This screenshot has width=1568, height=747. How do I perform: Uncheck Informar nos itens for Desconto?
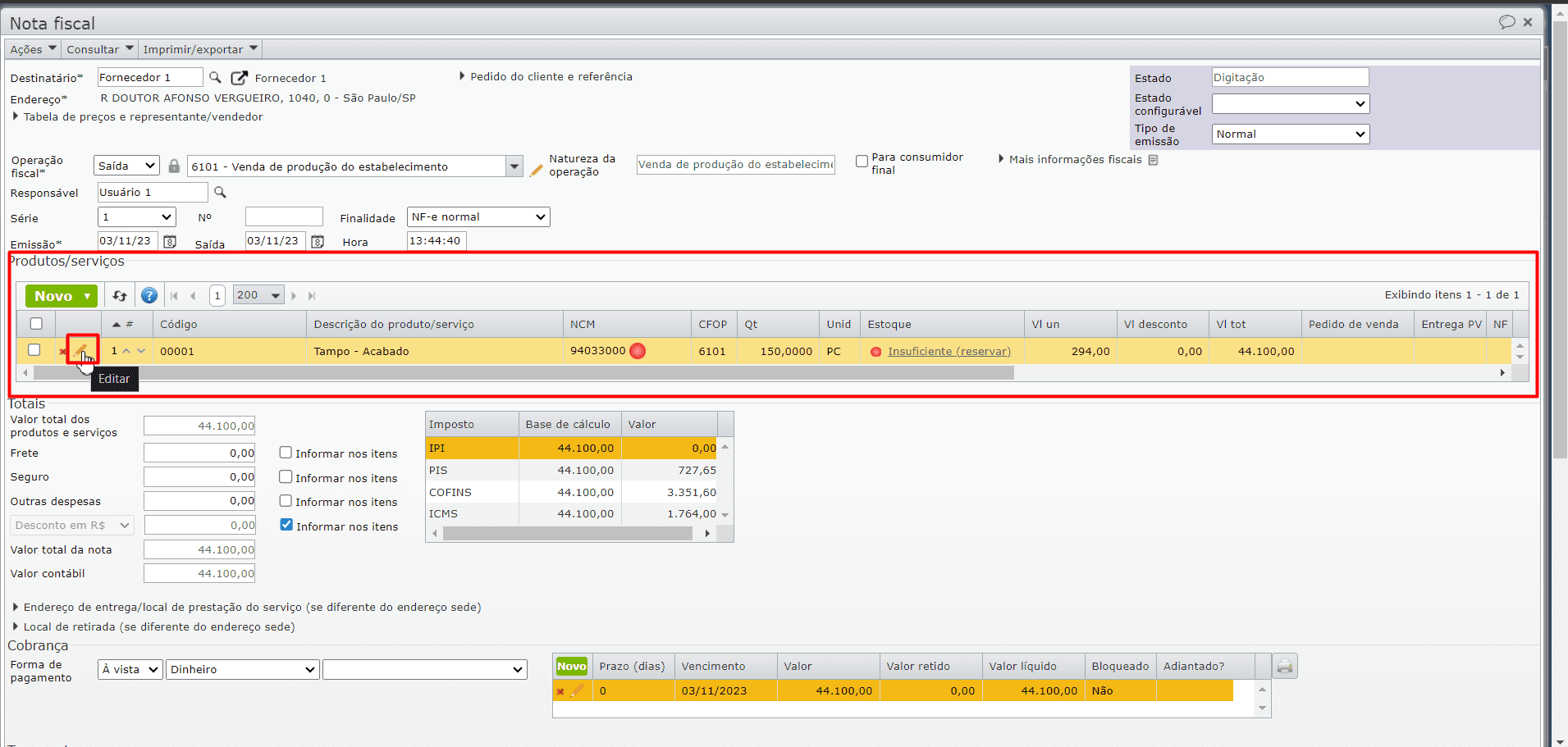[x=286, y=525]
